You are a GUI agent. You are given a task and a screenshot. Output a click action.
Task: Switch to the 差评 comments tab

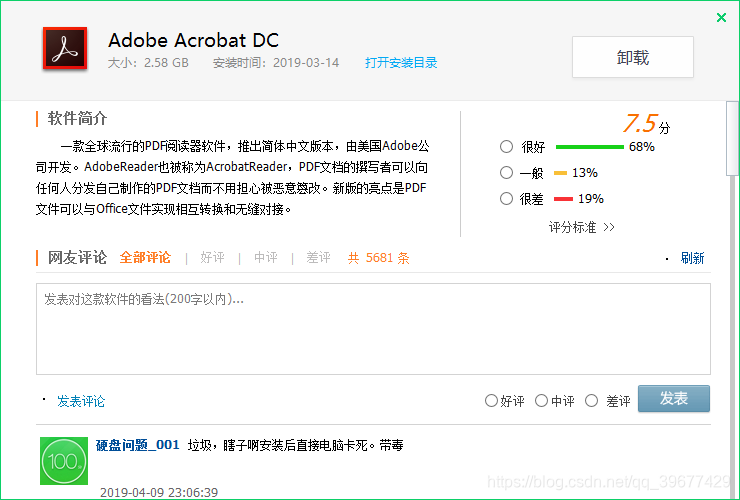pyautogui.click(x=319, y=257)
